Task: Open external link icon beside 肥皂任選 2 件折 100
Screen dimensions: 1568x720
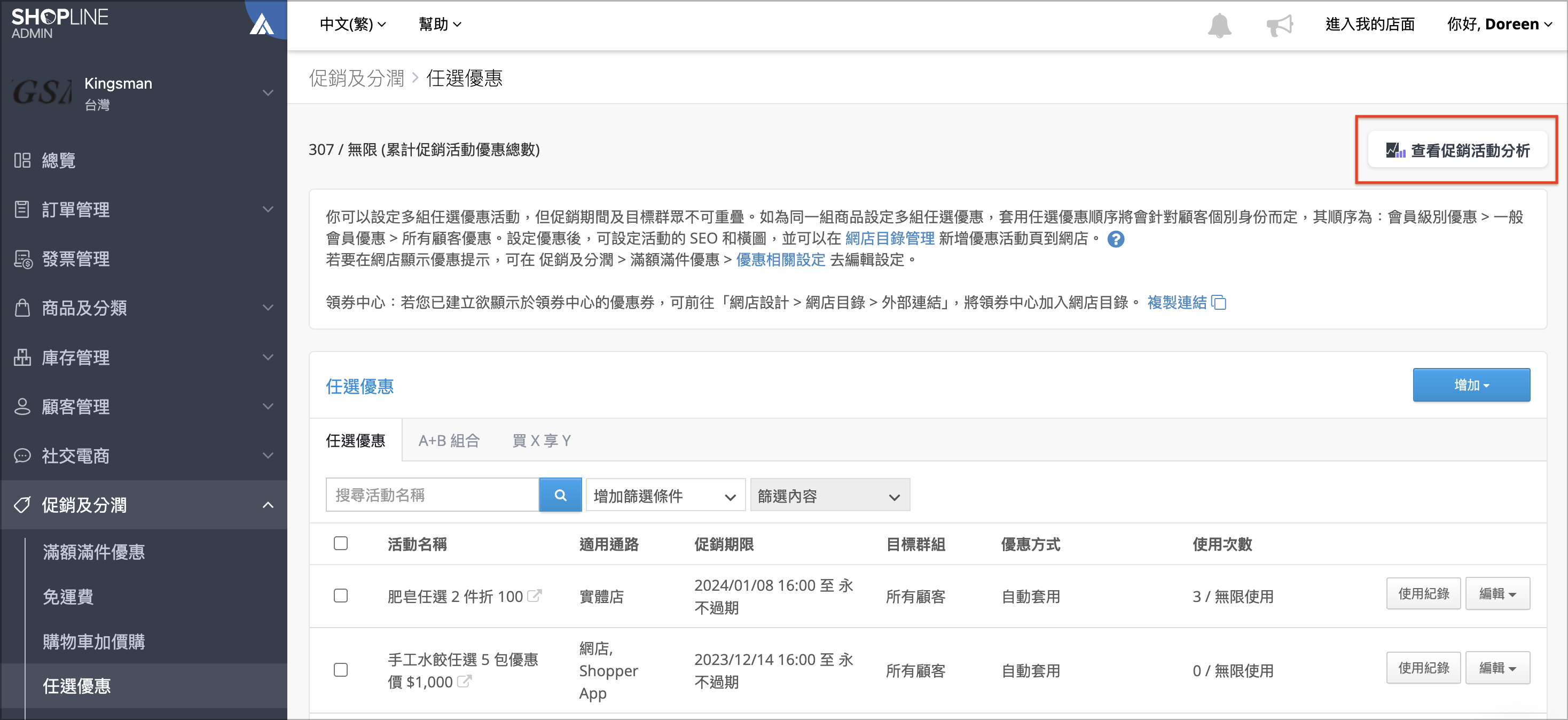Action: [534, 596]
